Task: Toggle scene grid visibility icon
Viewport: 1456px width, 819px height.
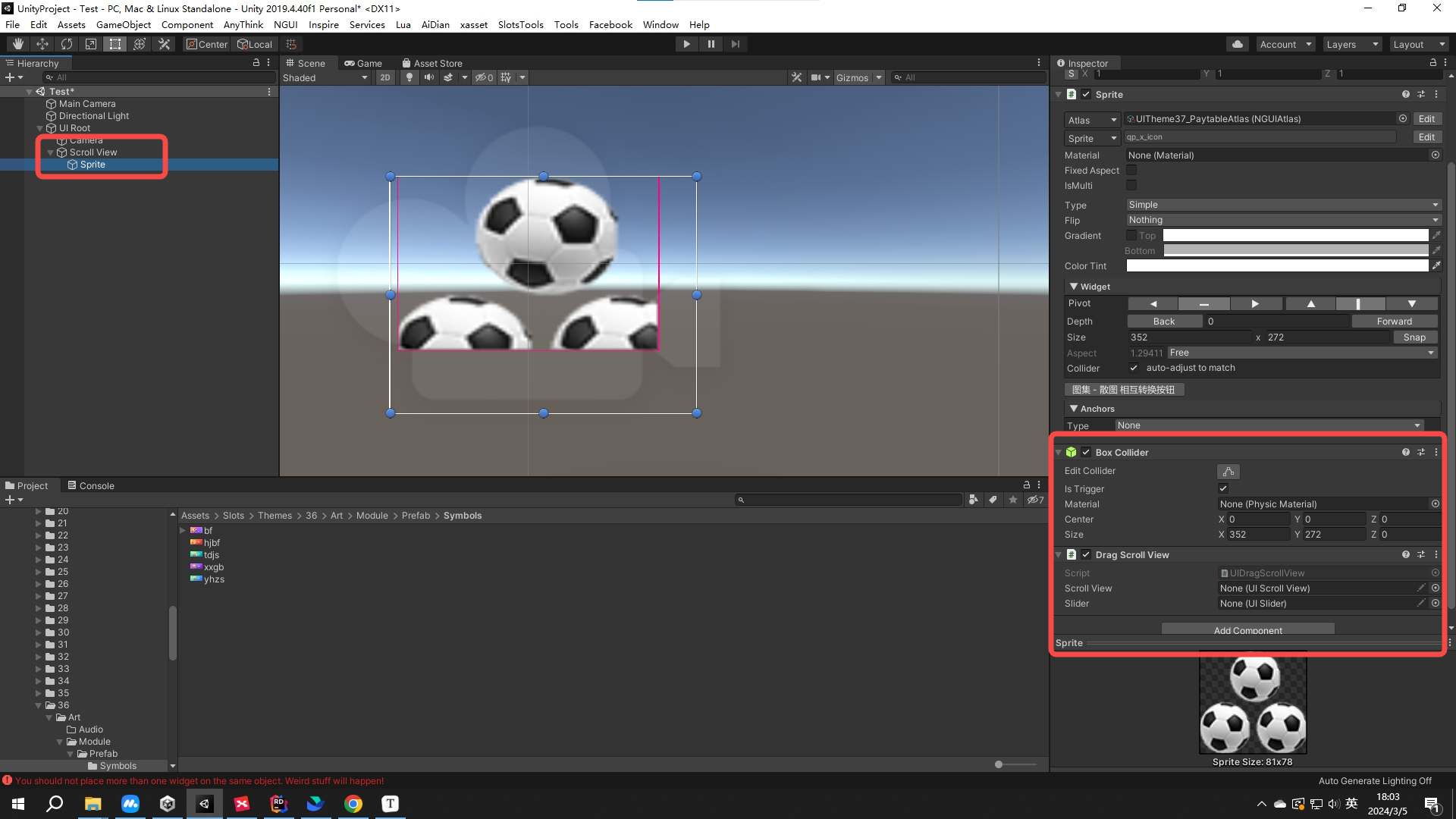Action: point(506,77)
